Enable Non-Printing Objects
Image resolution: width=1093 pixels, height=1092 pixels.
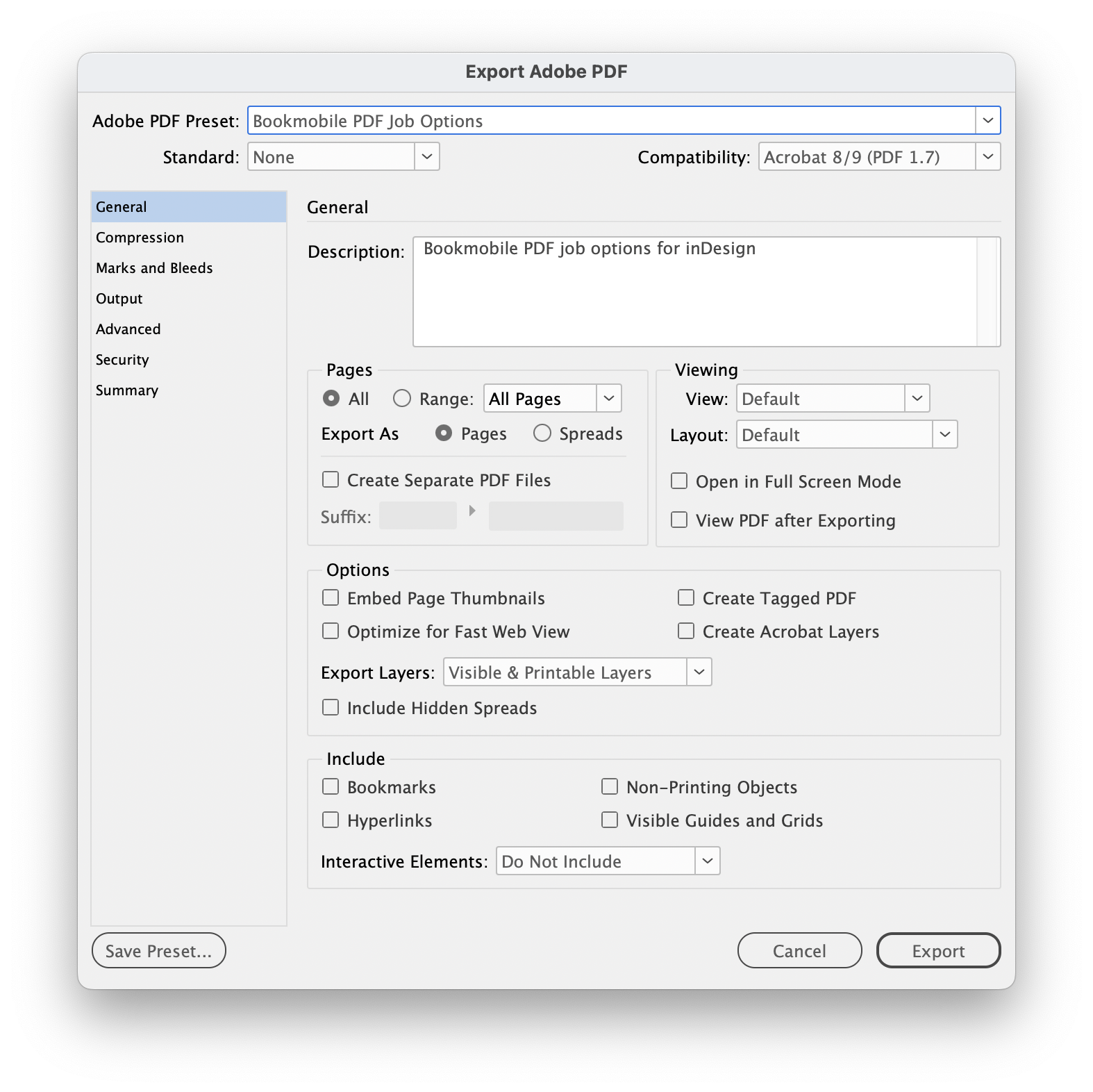point(610,787)
